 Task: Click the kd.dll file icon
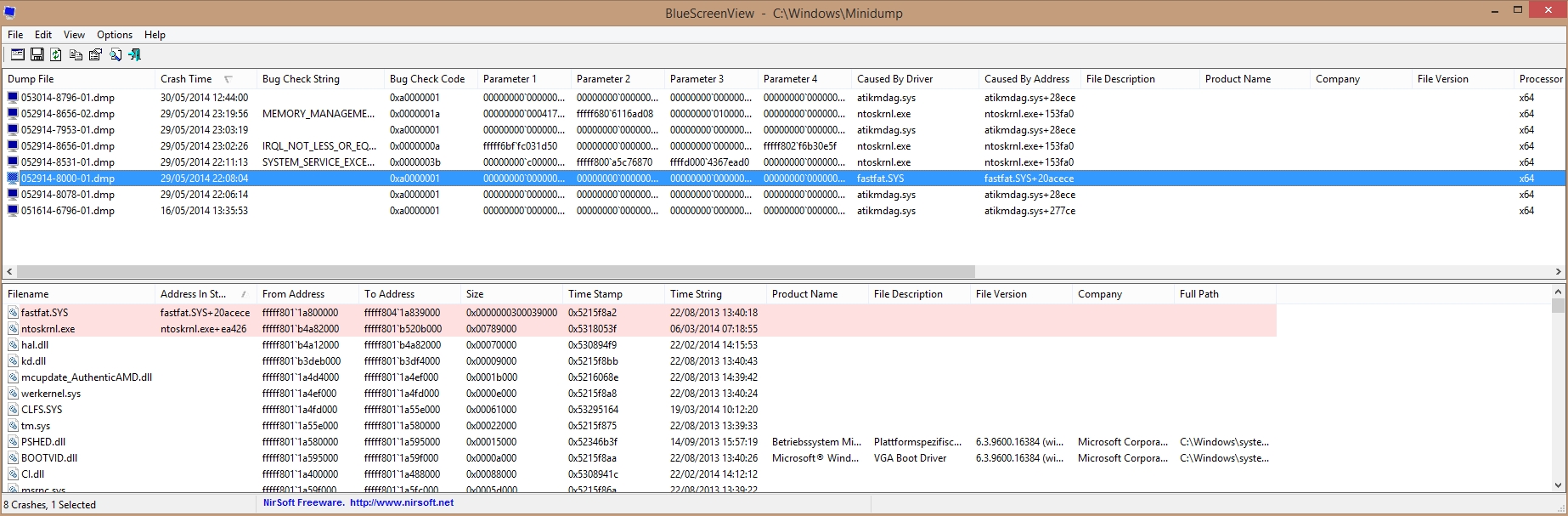click(x=14, y=361)
